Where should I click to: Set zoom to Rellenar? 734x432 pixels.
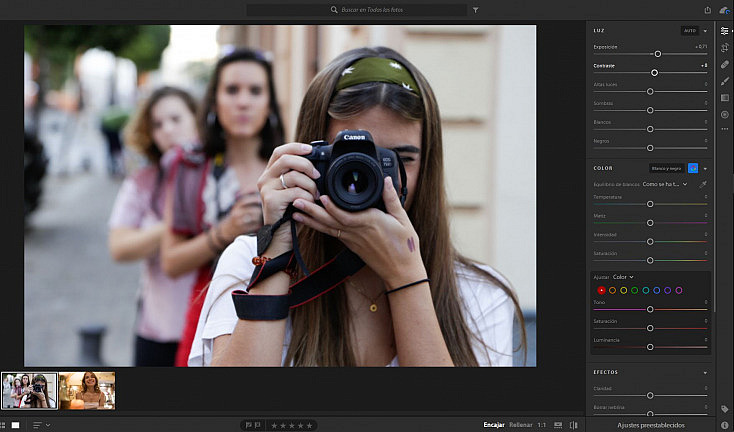[x=521, y=425]
